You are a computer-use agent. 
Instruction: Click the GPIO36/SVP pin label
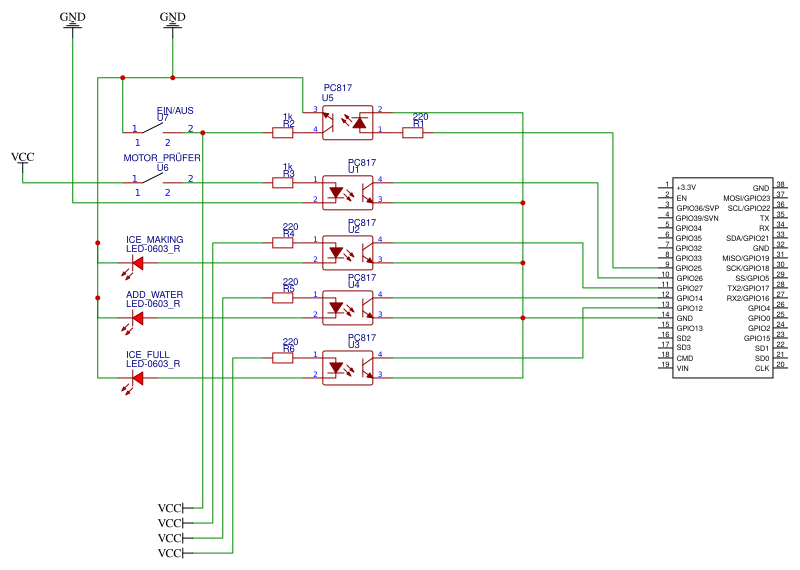[697, 208]
